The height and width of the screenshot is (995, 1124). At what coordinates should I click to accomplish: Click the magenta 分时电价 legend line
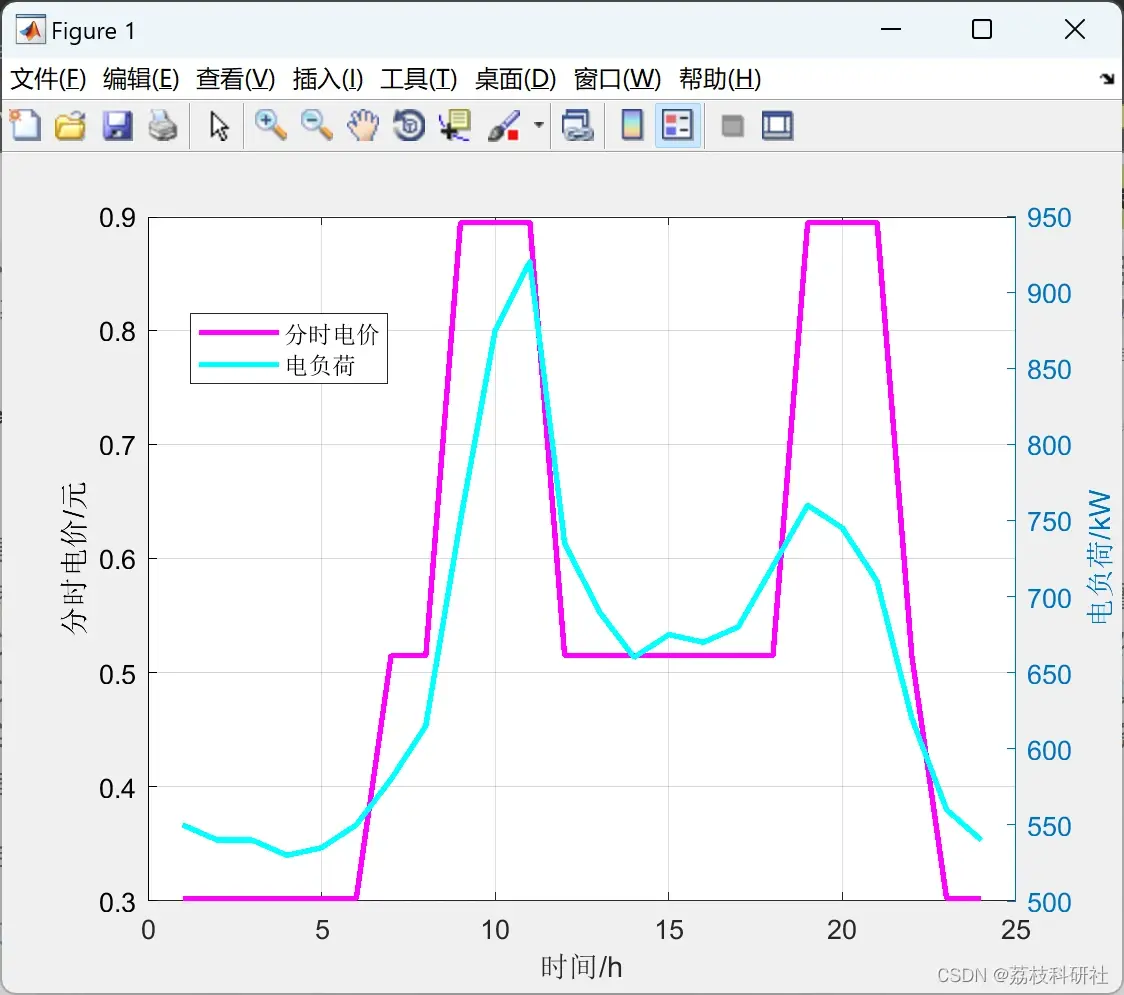coord(238,333)
